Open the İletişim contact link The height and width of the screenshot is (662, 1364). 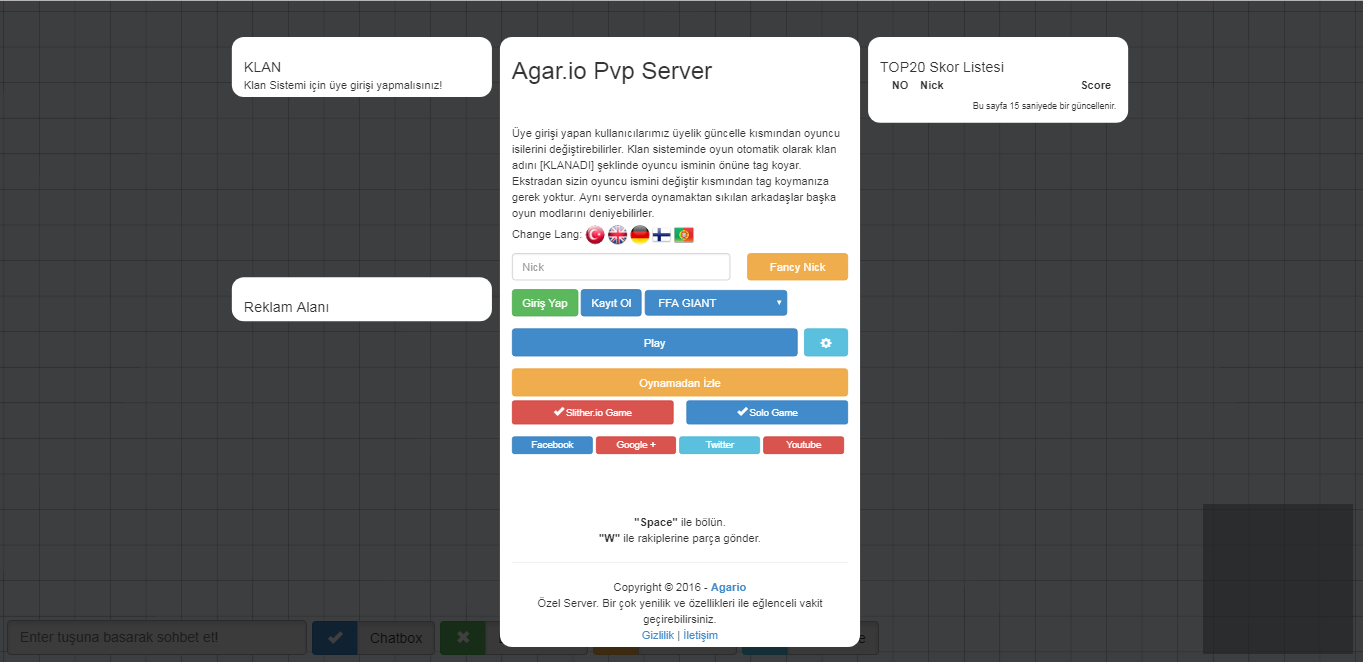click(700, 635)
